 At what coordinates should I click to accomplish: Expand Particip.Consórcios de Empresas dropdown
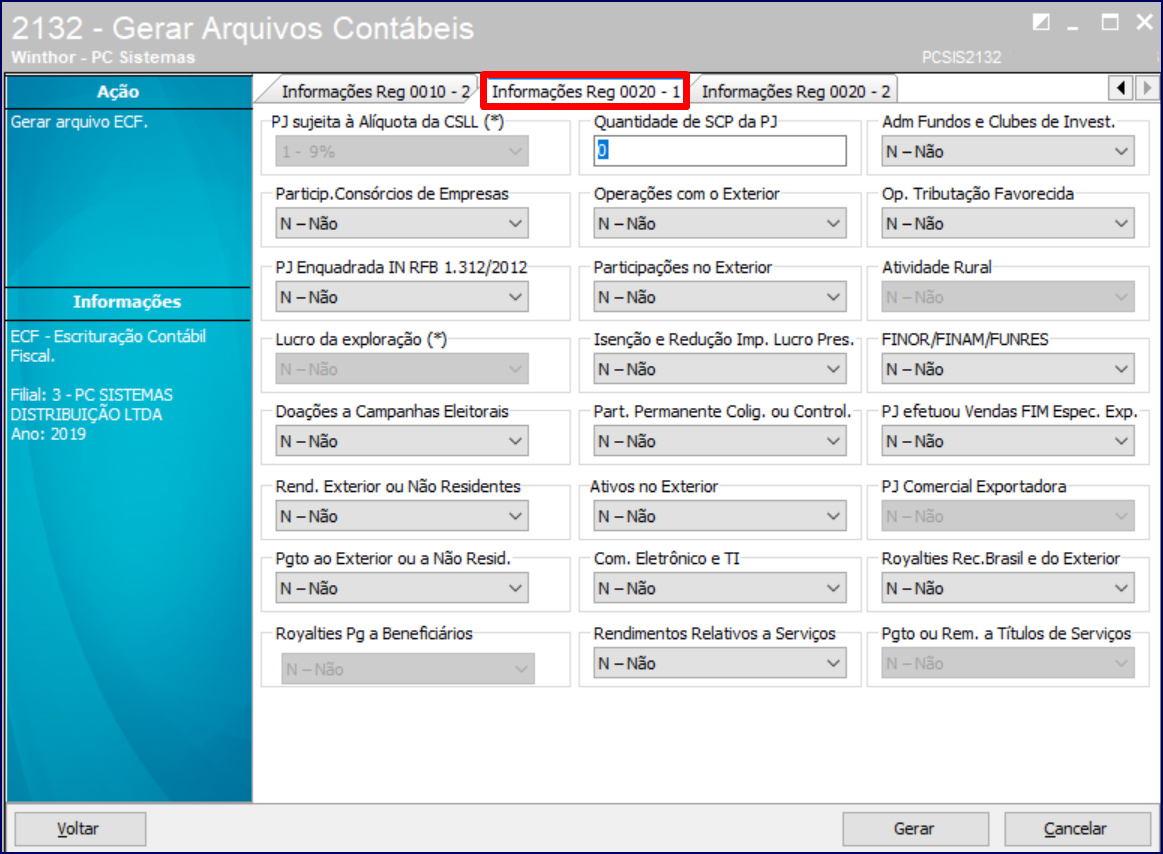[x=402, y=223]
